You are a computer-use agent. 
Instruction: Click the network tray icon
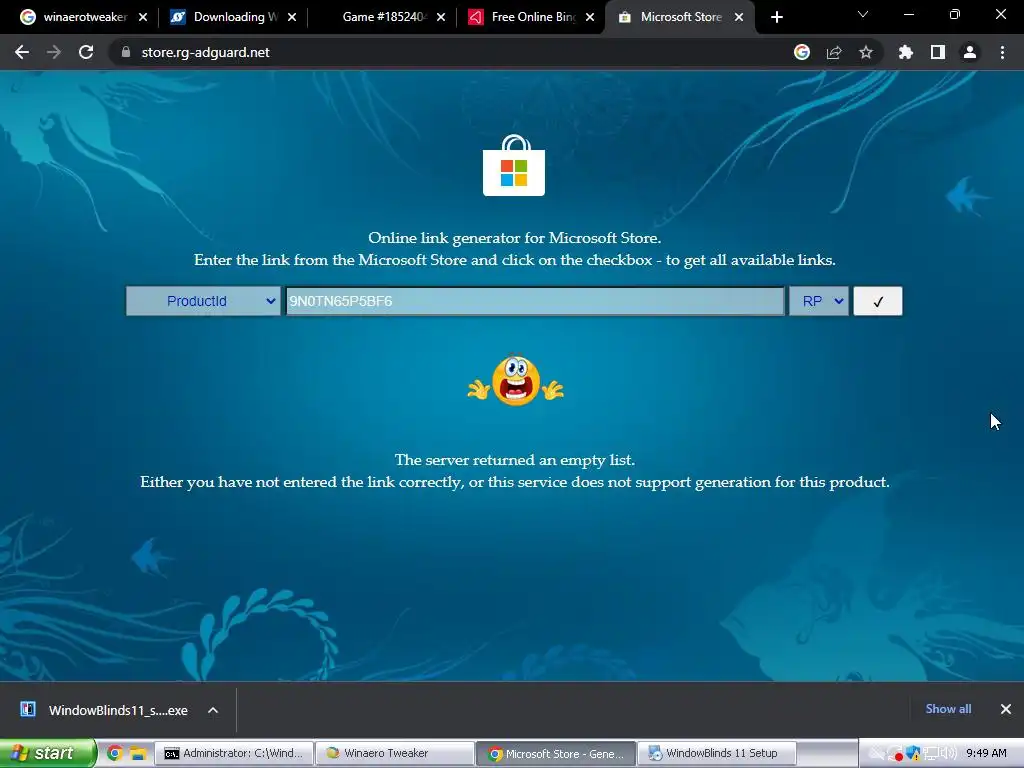point(931,754)
